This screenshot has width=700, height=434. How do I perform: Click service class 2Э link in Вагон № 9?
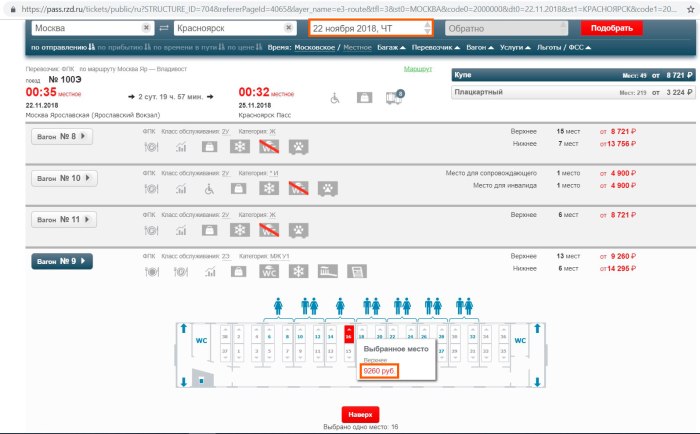tap(226, 256)
